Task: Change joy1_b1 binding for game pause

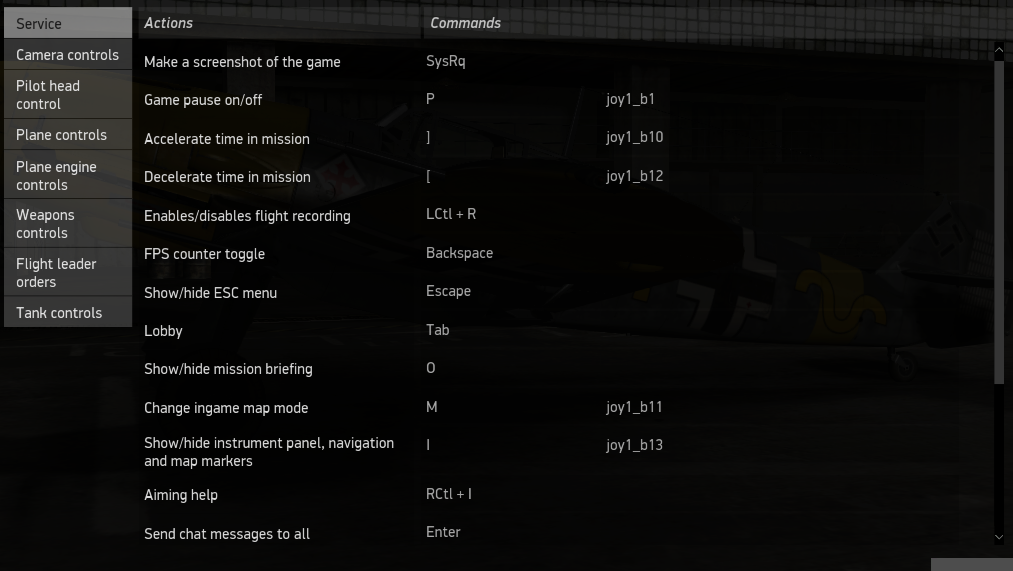Action: coord(630,99)
